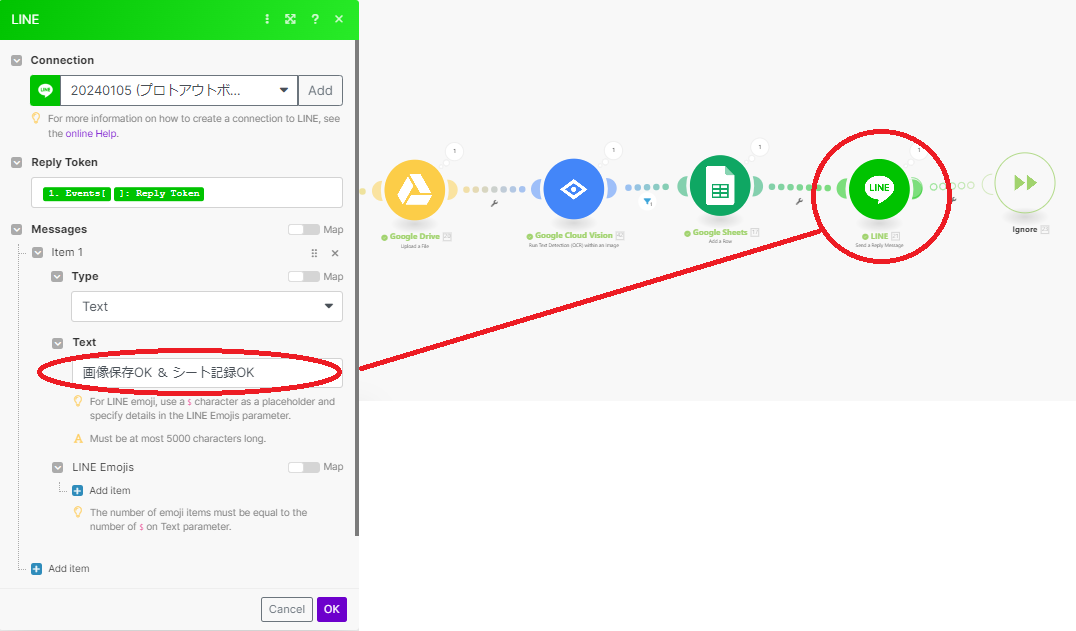Viewport: 1076px width, 631px height.
Task: Click Cancel button
Action: [x=287, y=609]
